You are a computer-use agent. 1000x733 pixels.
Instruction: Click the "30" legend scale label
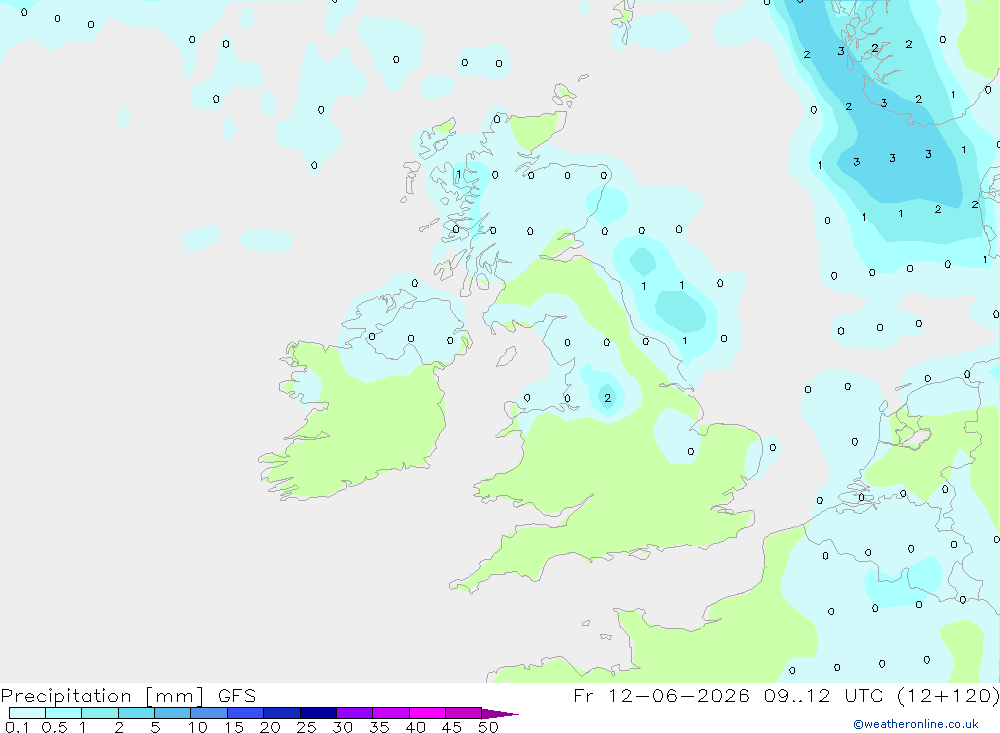coord(342,727)
